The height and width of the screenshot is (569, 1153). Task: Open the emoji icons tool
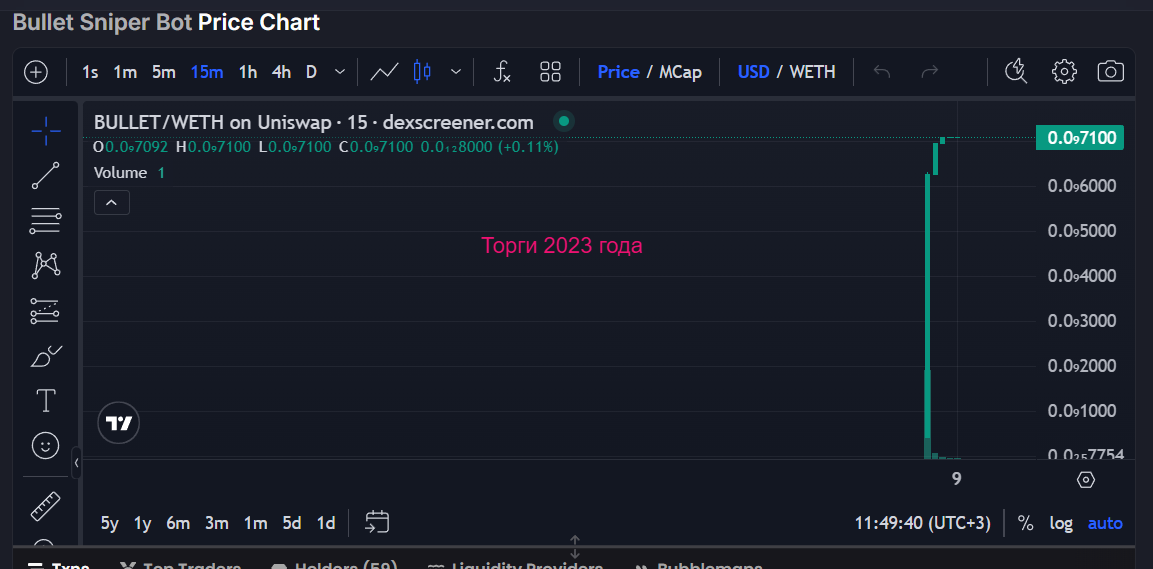45,446
